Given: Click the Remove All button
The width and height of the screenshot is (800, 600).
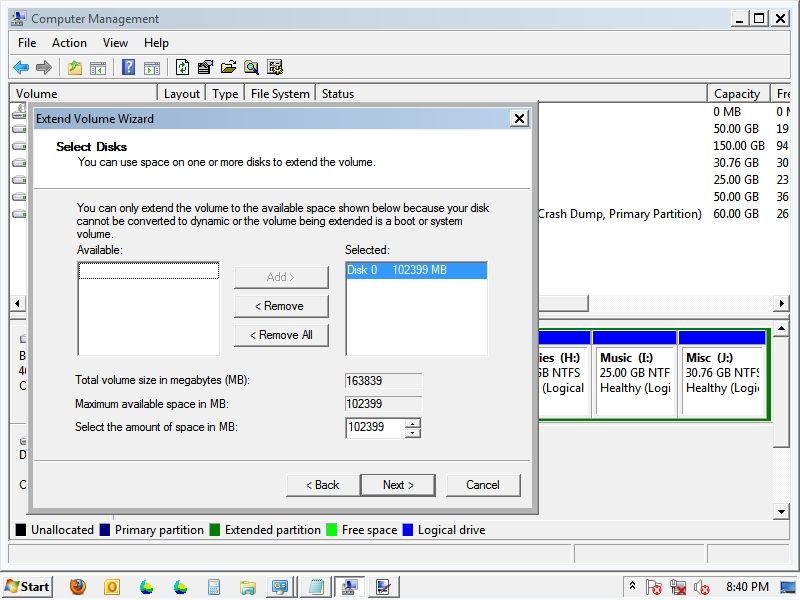Looking at the screenshot, I should [x=281, y=335].
